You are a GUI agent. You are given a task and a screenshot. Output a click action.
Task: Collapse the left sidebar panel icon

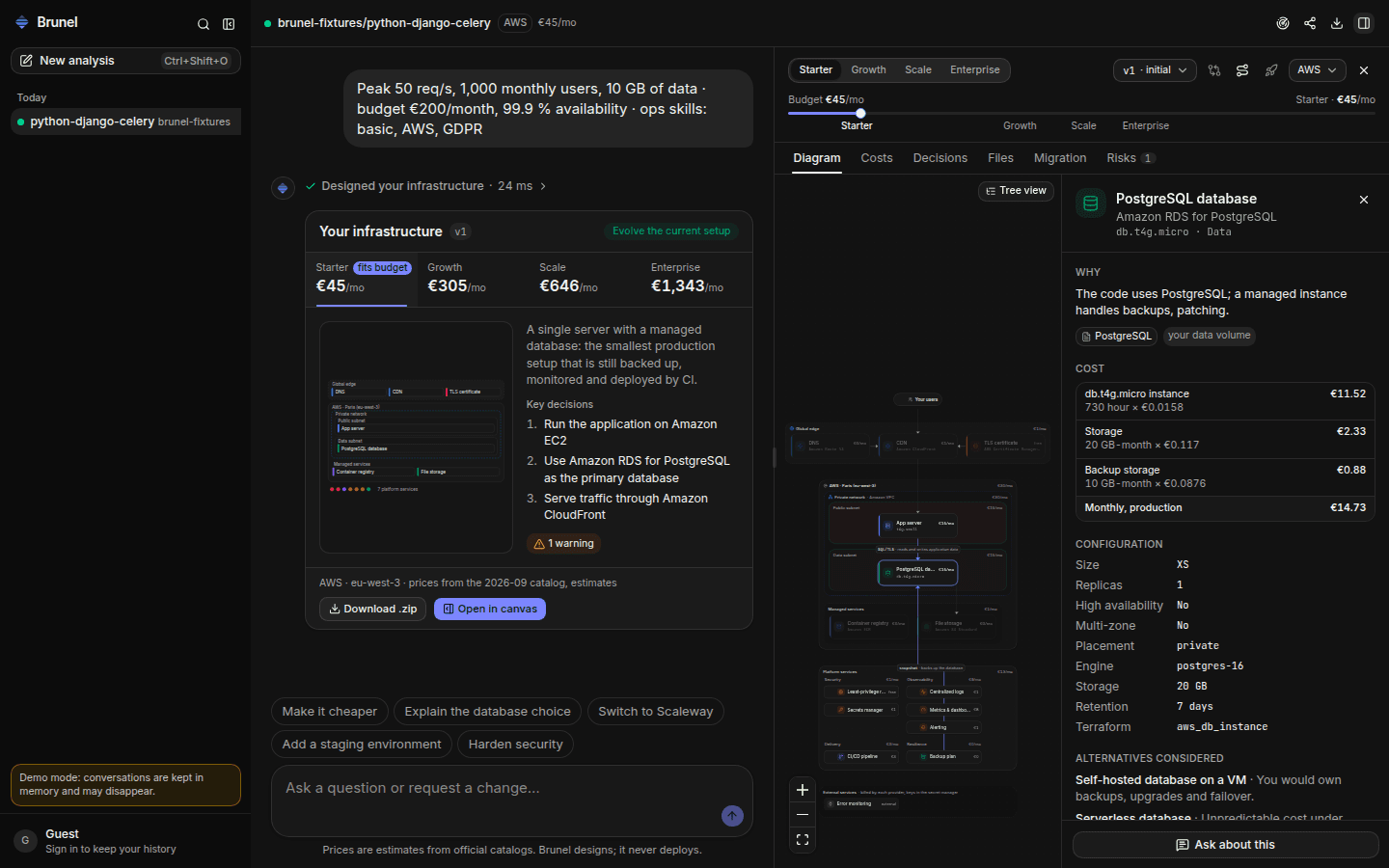click(229, 24)
